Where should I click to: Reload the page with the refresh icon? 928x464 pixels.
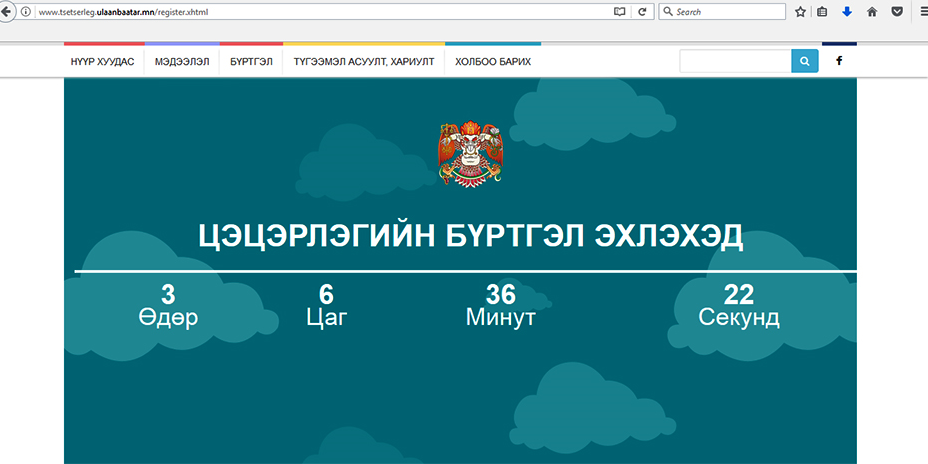pyautogui.click(x=642, y=12)
